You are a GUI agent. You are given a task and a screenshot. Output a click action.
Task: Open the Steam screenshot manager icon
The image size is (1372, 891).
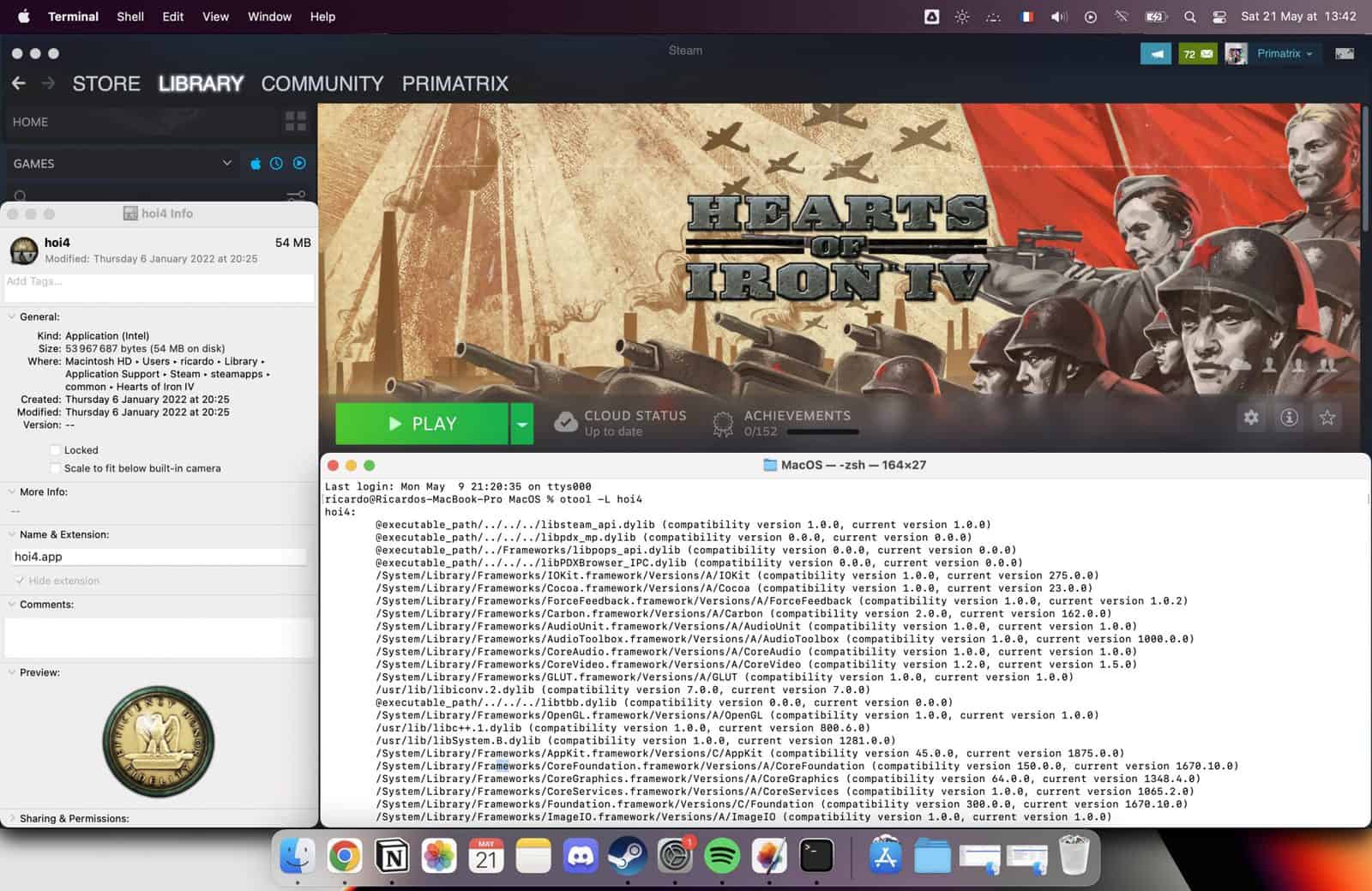click(1345, 53)
